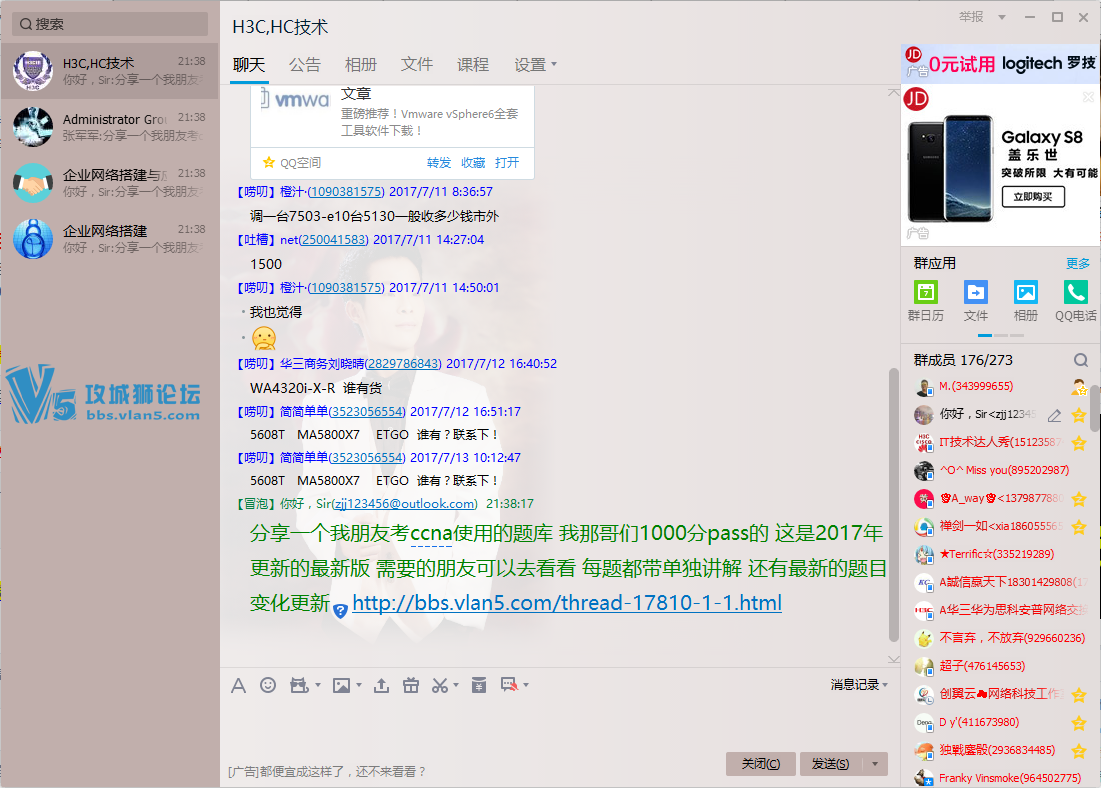Click the avatar of member M.(343999655)
Screen dimensions: 1101x788
point(923,387)
